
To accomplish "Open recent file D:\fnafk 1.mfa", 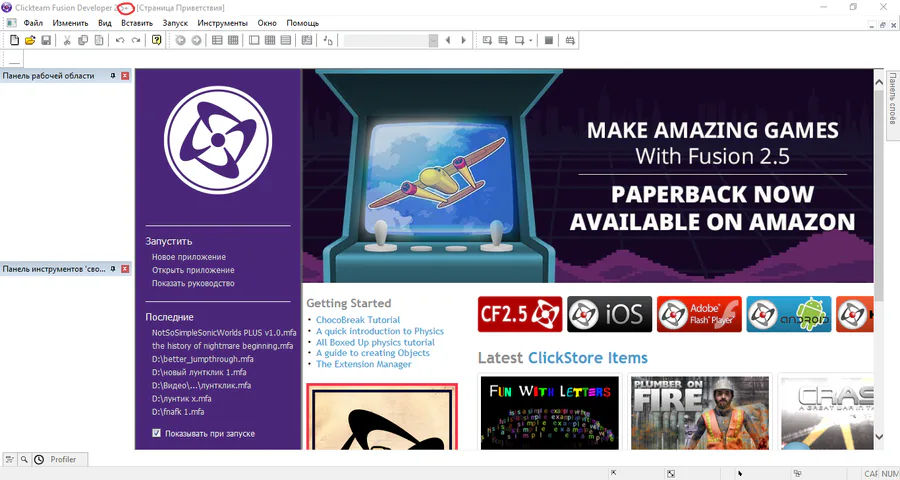I will (x=178, y=412).
